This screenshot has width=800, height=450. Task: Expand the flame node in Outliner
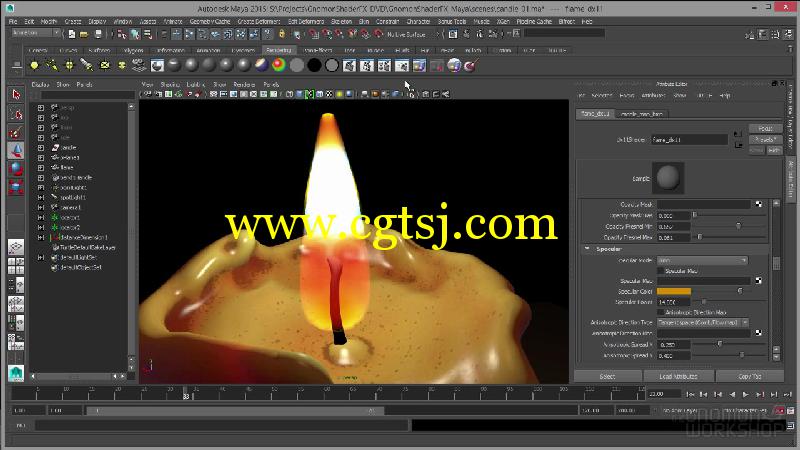point(41,167)
